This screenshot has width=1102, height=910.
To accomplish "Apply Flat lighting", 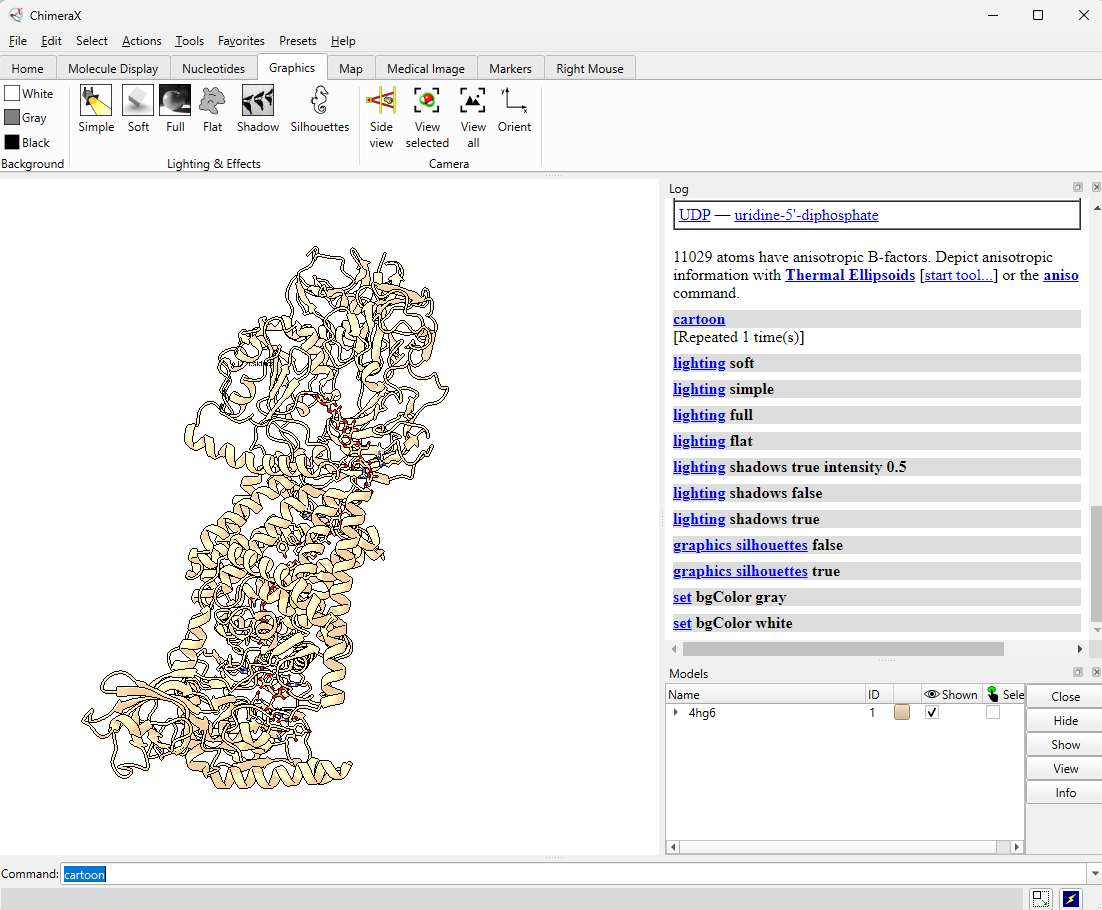I will point(212,109).
